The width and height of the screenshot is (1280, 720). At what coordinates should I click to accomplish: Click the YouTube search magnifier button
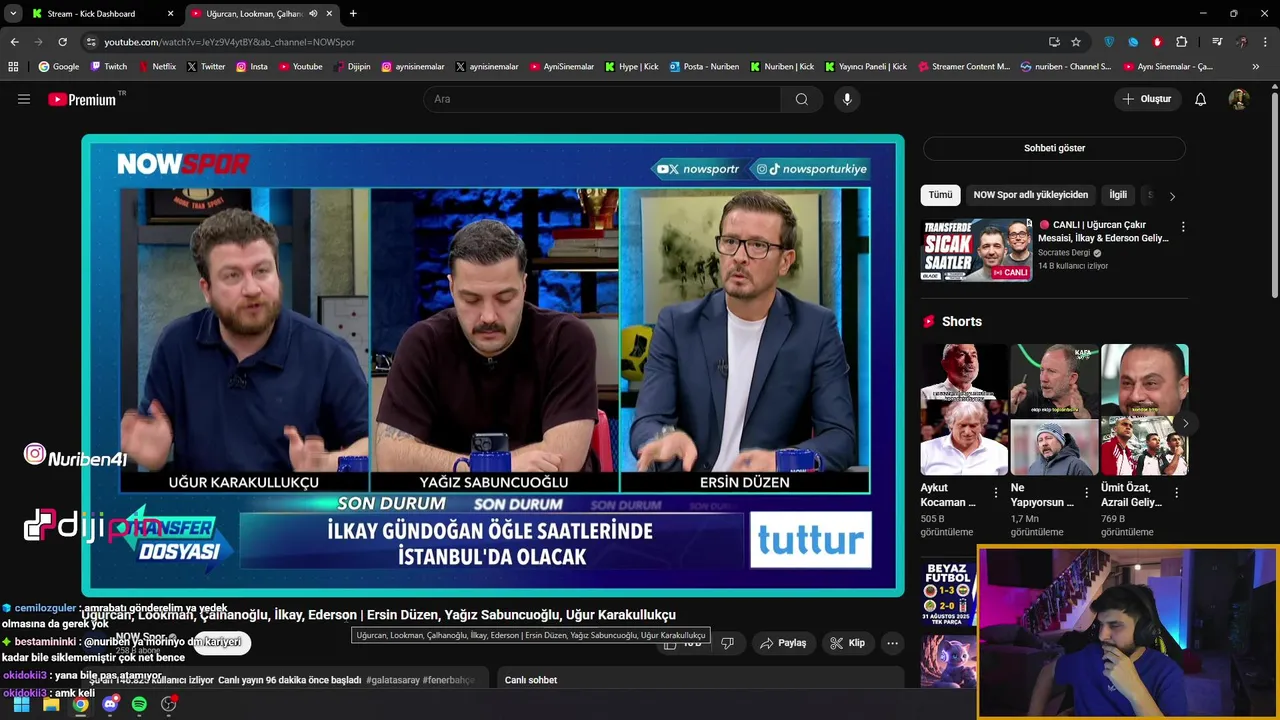click(801, 99)
